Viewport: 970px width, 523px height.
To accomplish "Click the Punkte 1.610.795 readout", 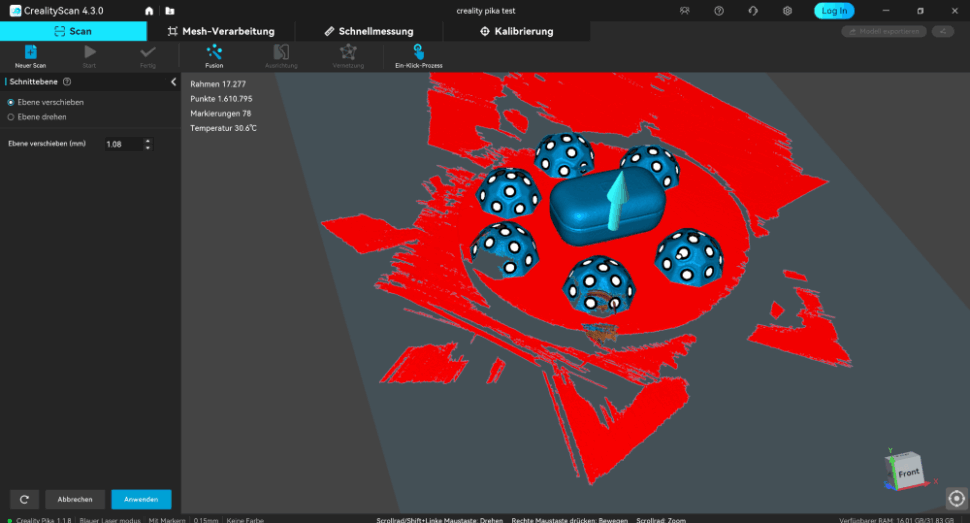I will click(221, 99).
